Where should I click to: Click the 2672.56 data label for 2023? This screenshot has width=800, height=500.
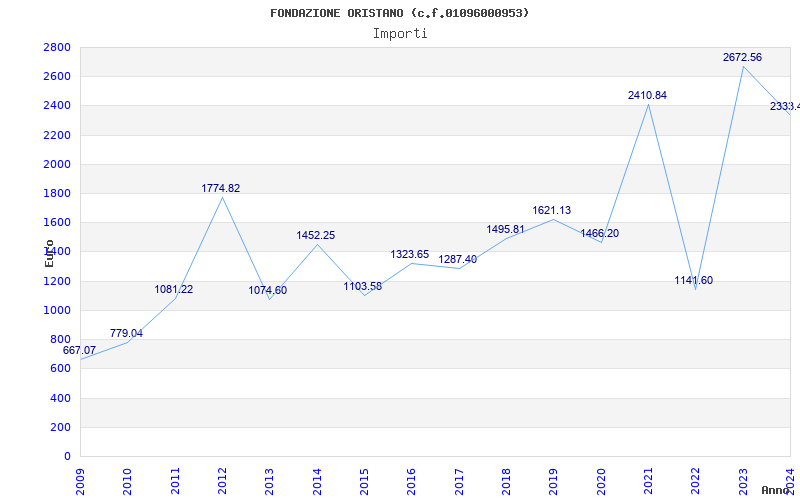pyautogui.click(x=742, y=58)
